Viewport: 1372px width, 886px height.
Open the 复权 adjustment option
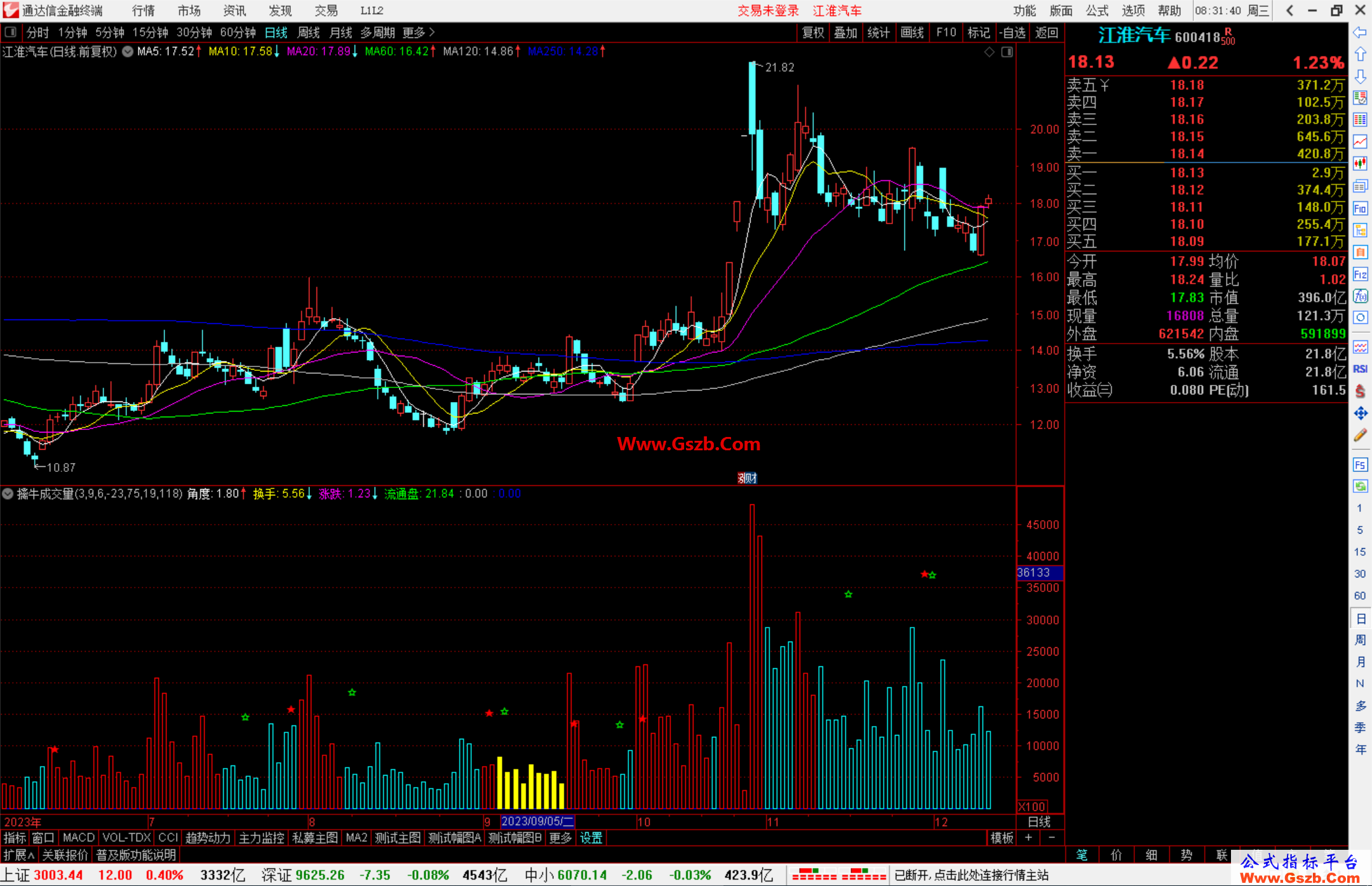[x=812, y=32]
